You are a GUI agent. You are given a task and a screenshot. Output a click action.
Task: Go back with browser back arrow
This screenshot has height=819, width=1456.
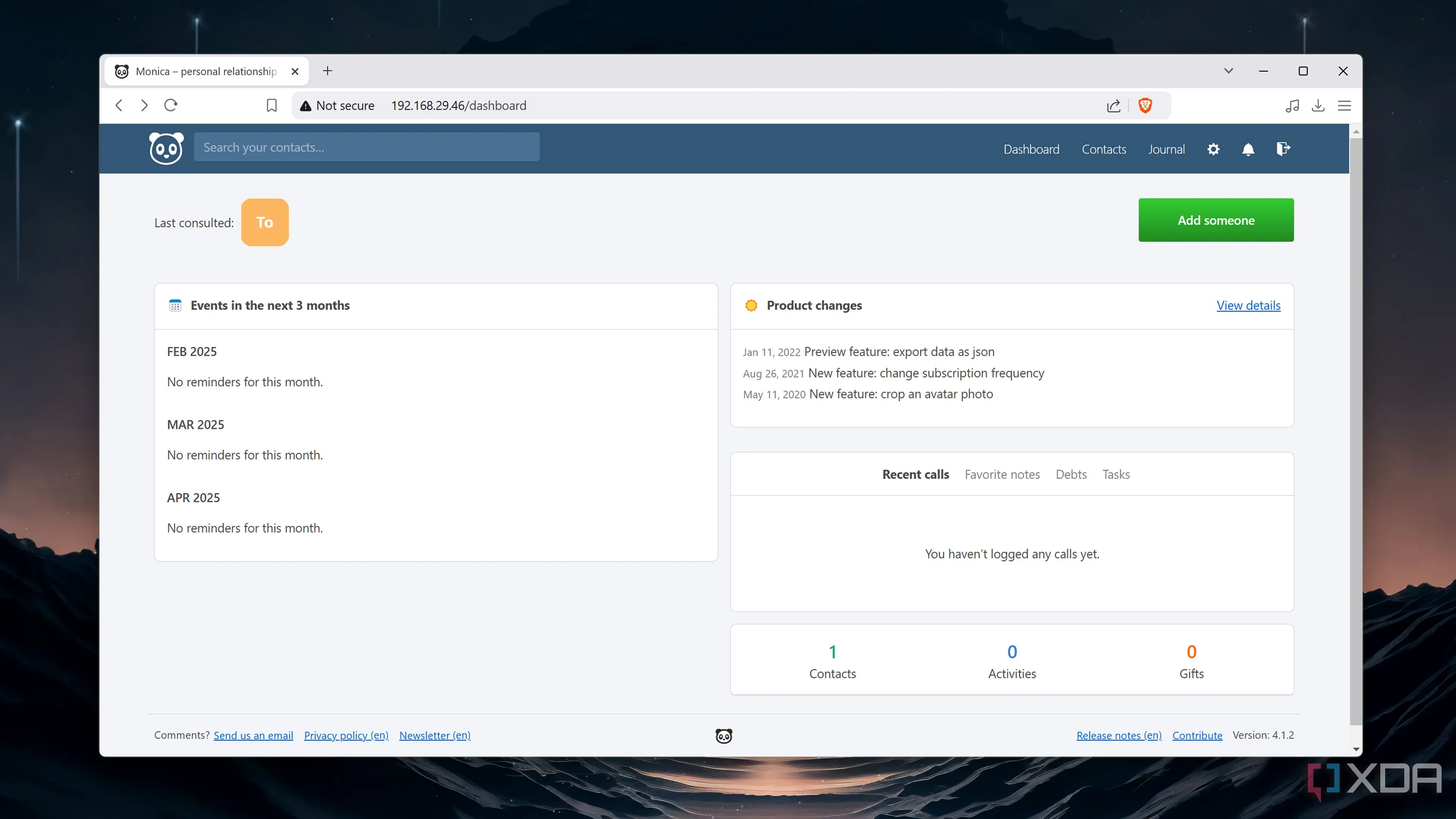click(119, 106)
